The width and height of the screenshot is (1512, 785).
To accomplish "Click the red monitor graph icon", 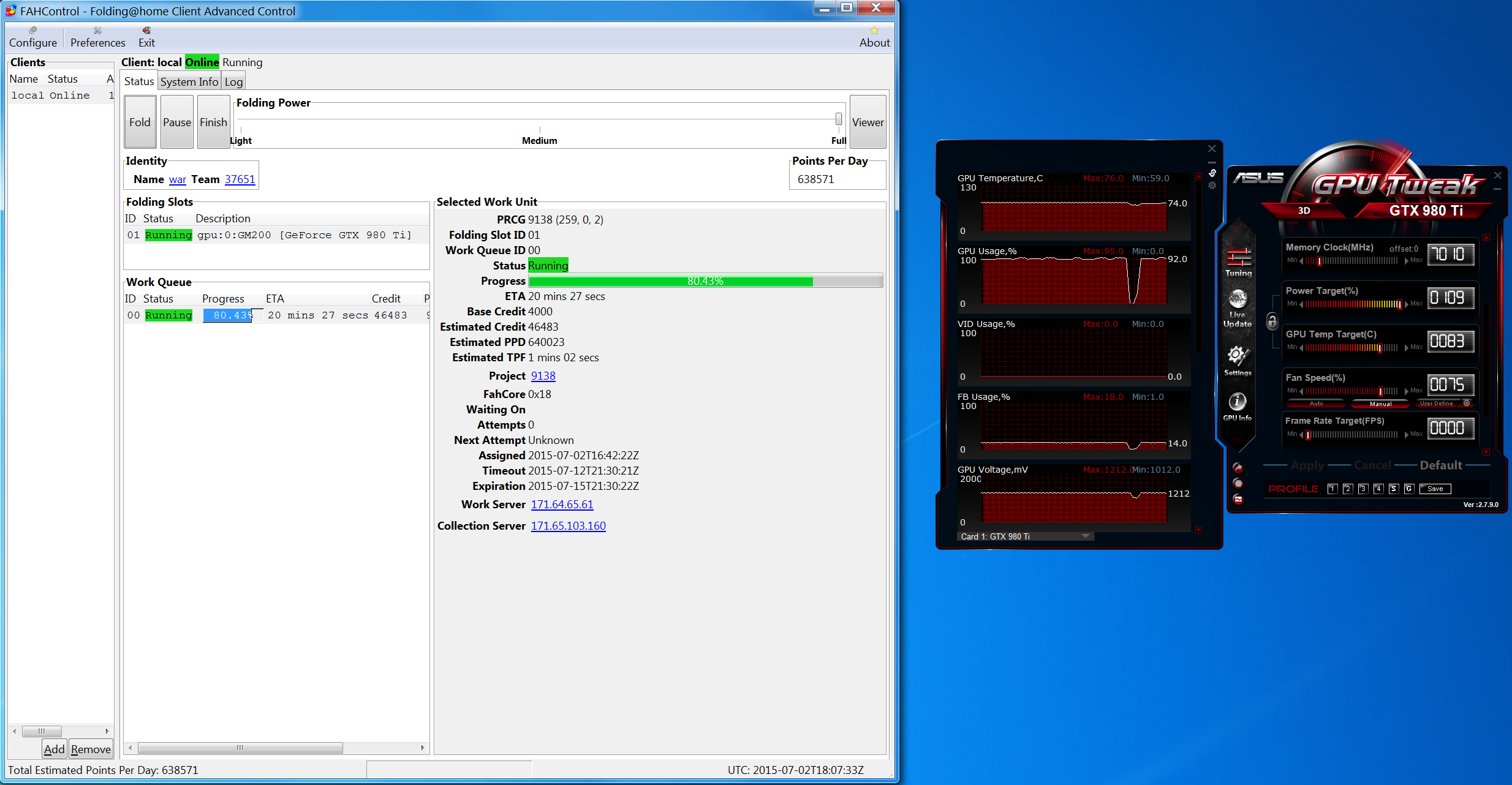I will (1238, 499).
